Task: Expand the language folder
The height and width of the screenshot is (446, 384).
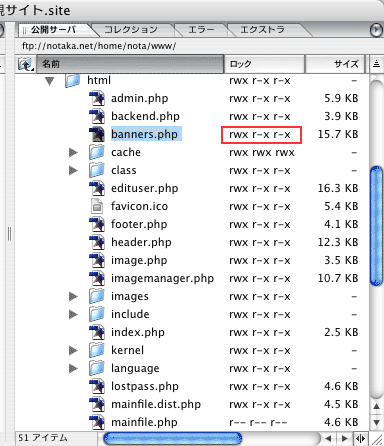Action: [x=73, y=369]
